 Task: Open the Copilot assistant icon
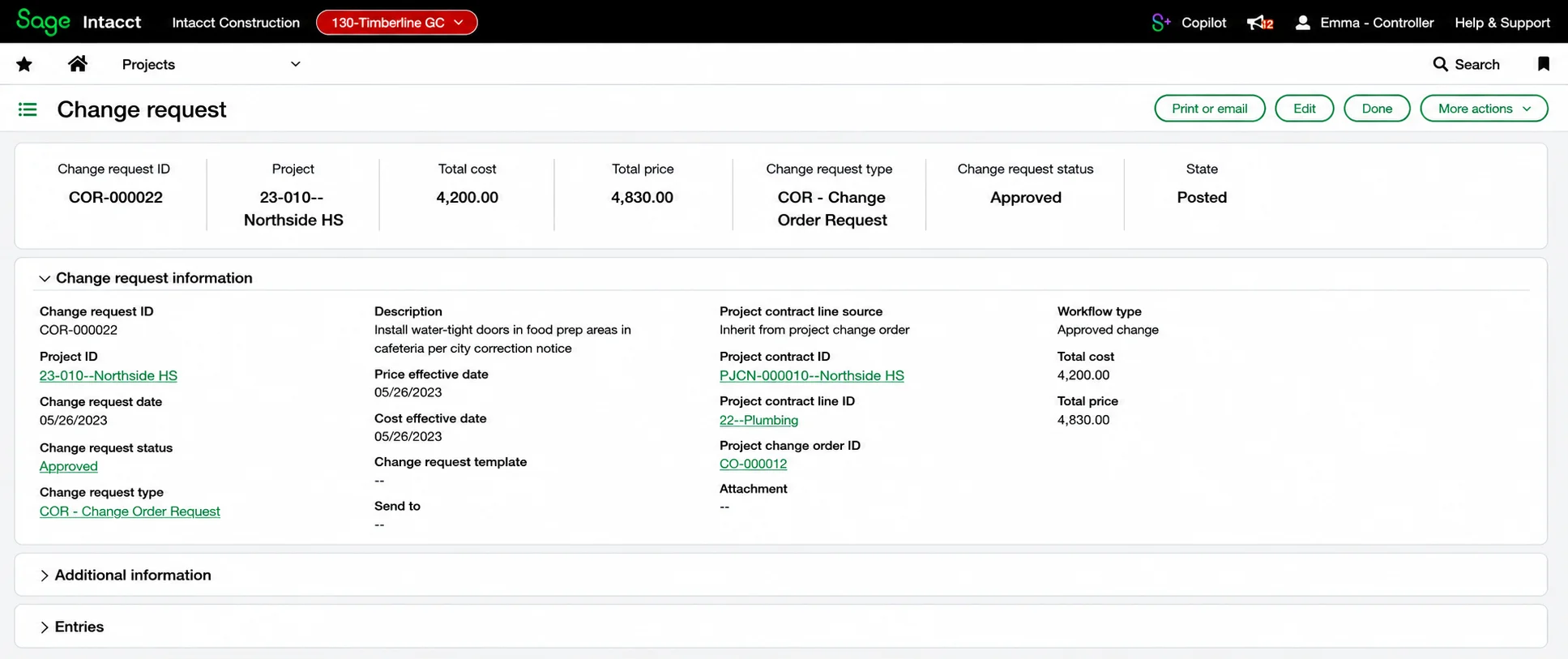coord(1160,22)
